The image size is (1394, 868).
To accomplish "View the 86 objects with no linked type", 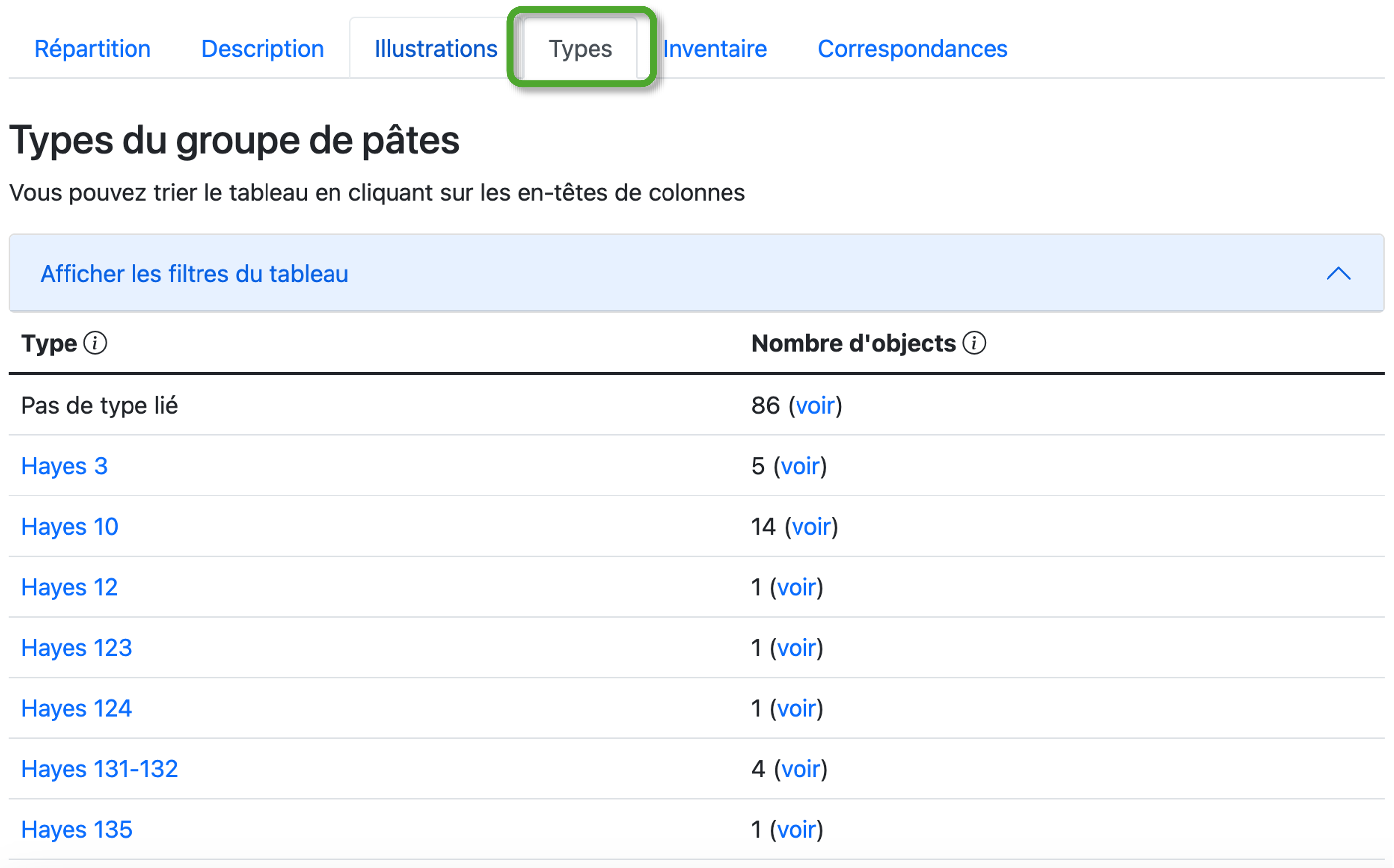I will point(814,406).
